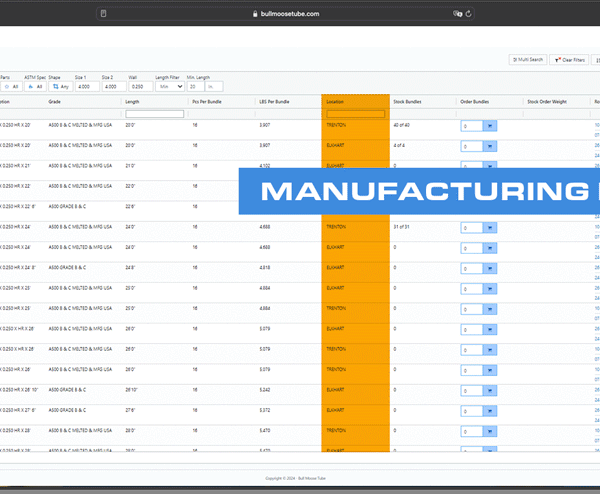Click the Clear Filters button
This screenshot has width=600, height=494.
[570, 60]
